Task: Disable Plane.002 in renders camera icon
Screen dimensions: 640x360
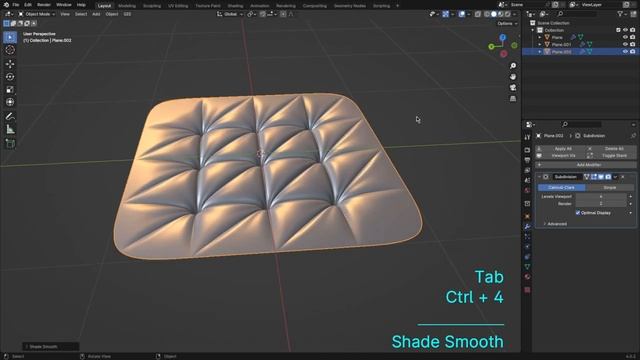Action: pyautogui.click(x=632, y=52)
